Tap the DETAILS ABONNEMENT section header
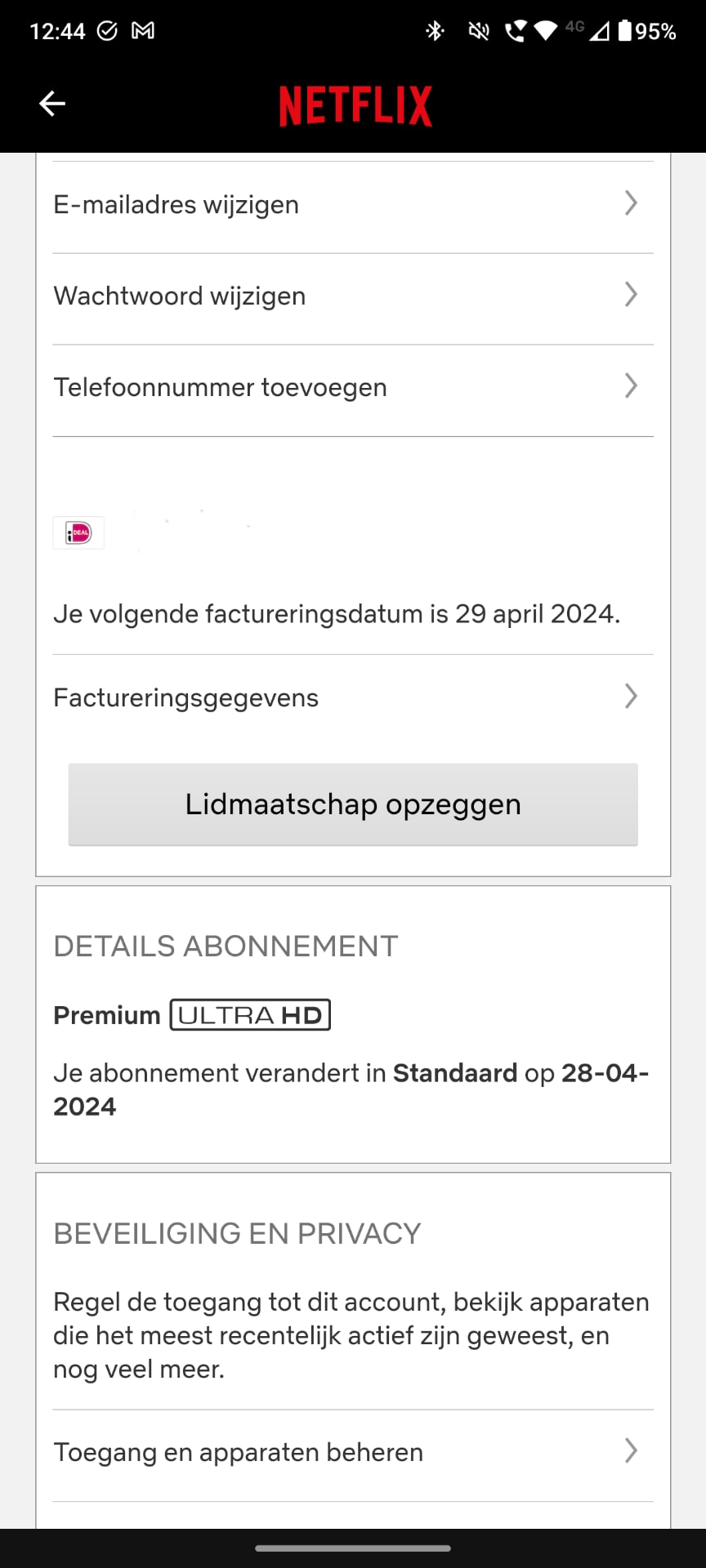Image resolution: width=706 pixels, height=1568 pixels. [x=225, y=946]
